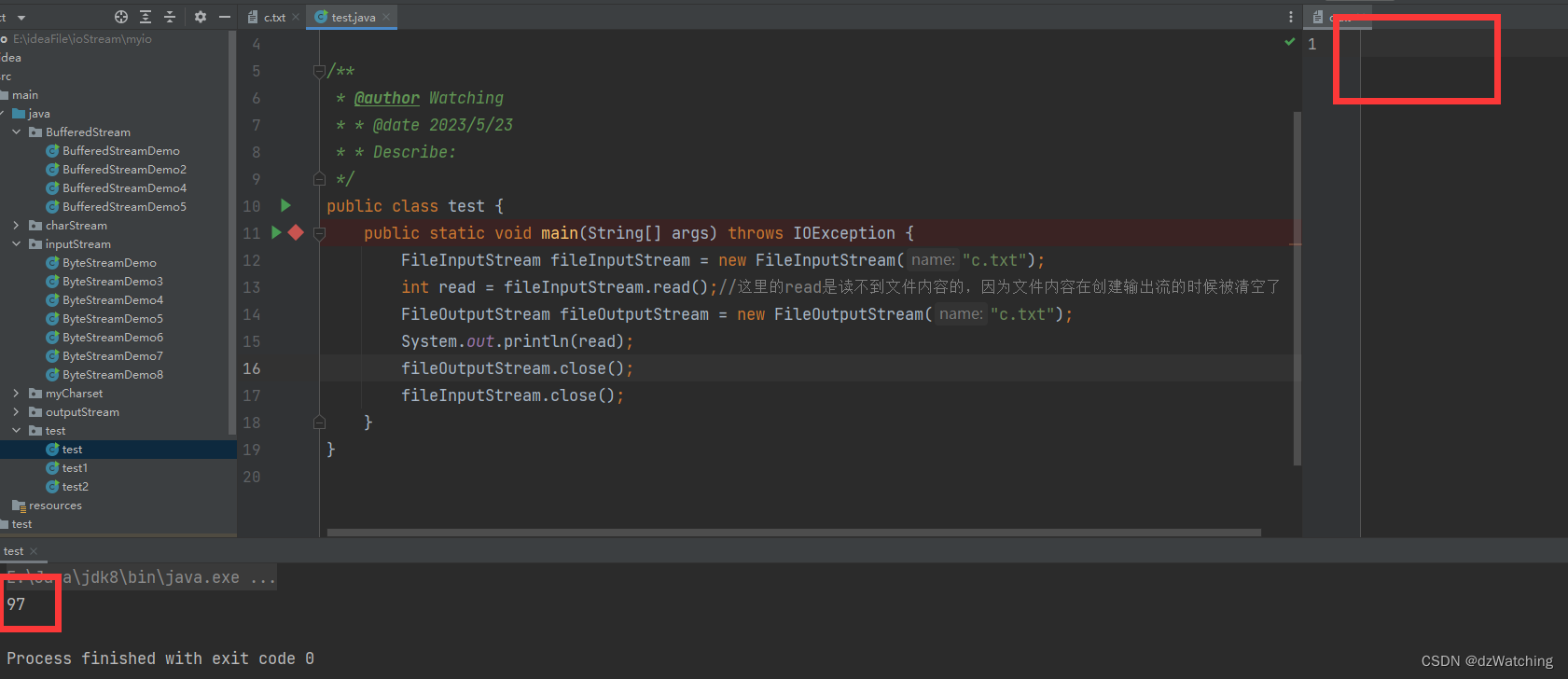Run main method via gutter arrow line 11
The height and width of the screenshot is (679, 1568).
(276, 232)
